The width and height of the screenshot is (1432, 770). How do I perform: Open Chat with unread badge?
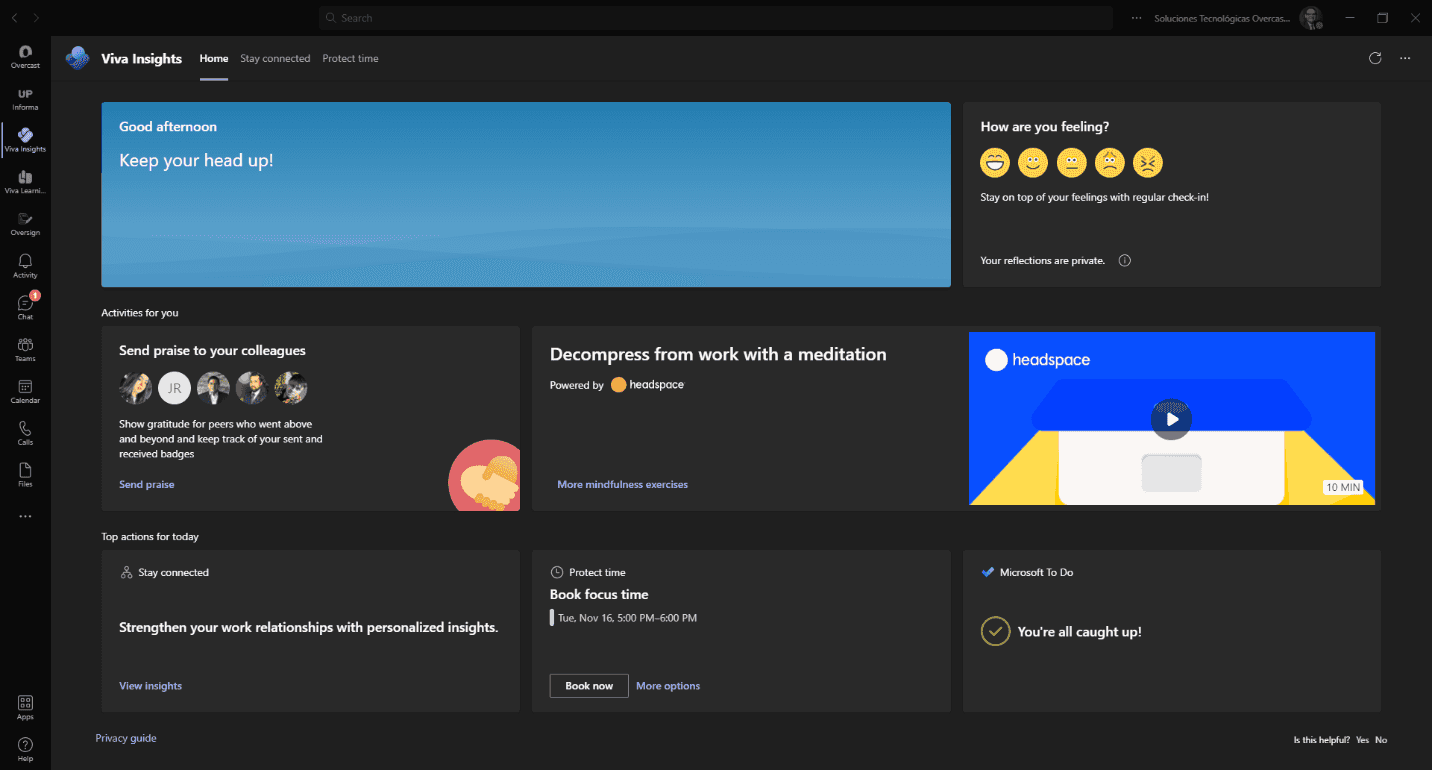pyautogui.click(x=25, y=308)
